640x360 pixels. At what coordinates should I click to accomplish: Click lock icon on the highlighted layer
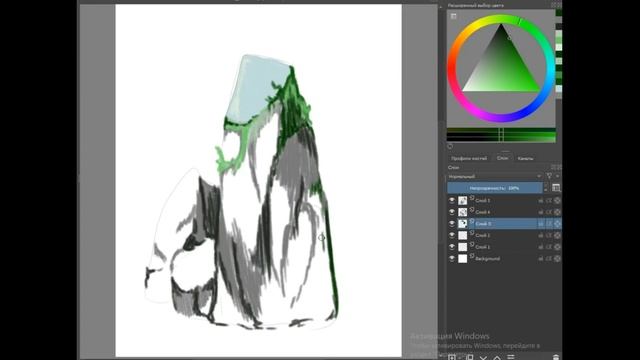click(x=541, y=224)
